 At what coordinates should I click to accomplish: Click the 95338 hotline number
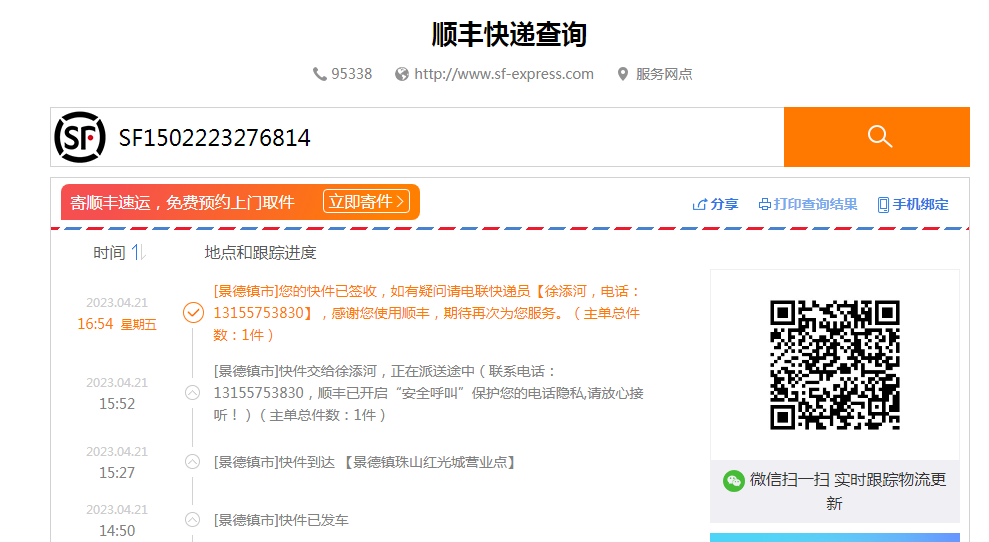click(x=351, y=74)
